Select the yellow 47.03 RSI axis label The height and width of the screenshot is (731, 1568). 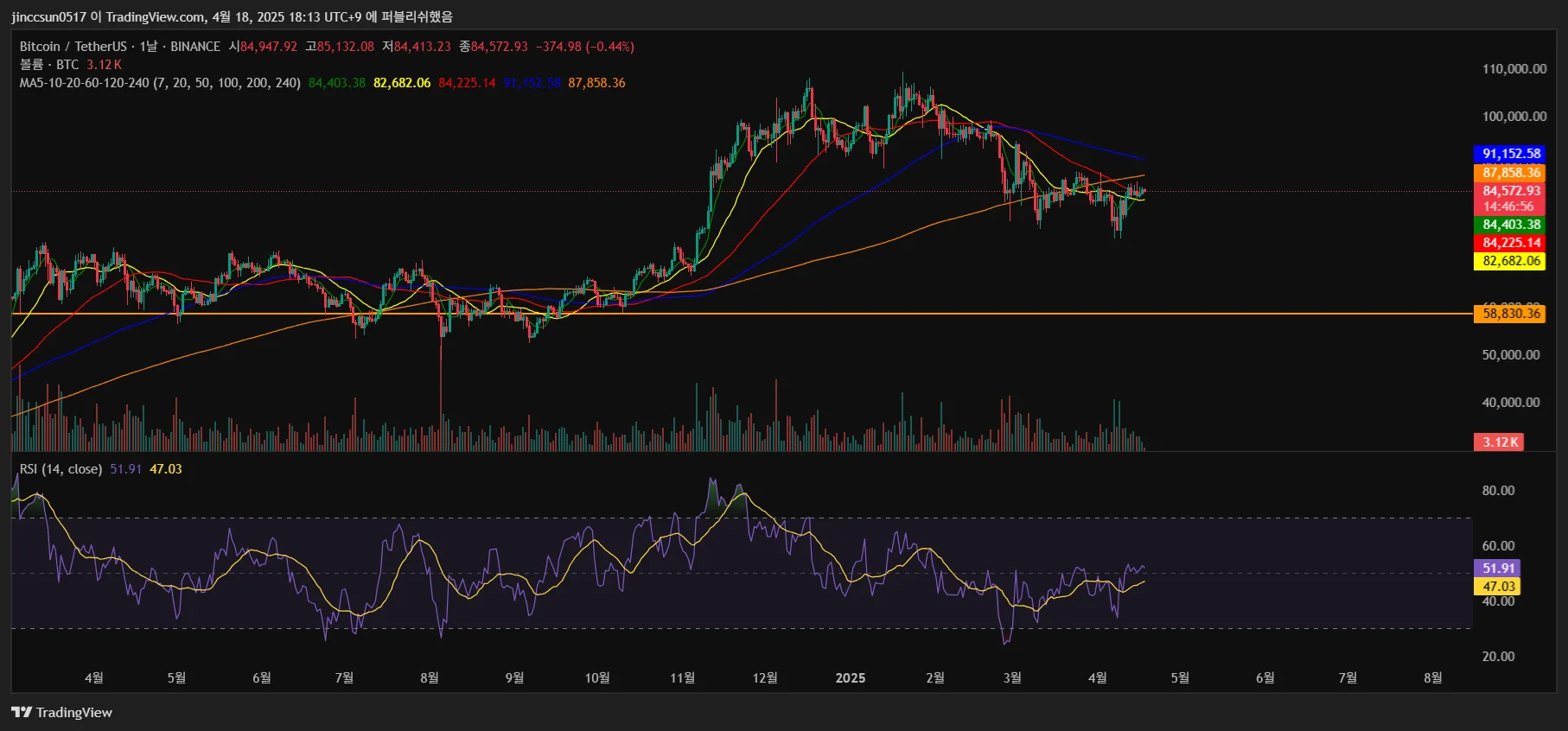pos(1498,587)
